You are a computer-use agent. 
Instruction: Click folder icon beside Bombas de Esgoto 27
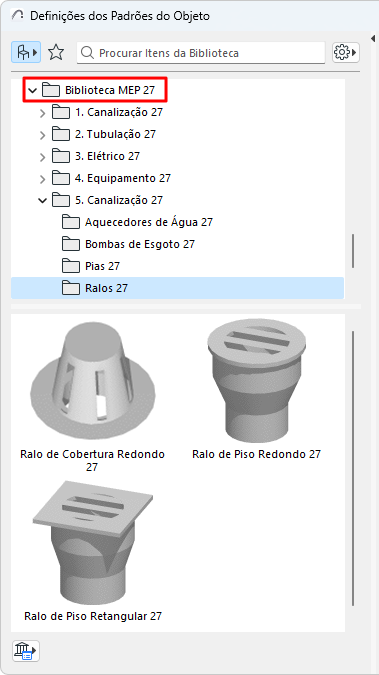[71, 244]
